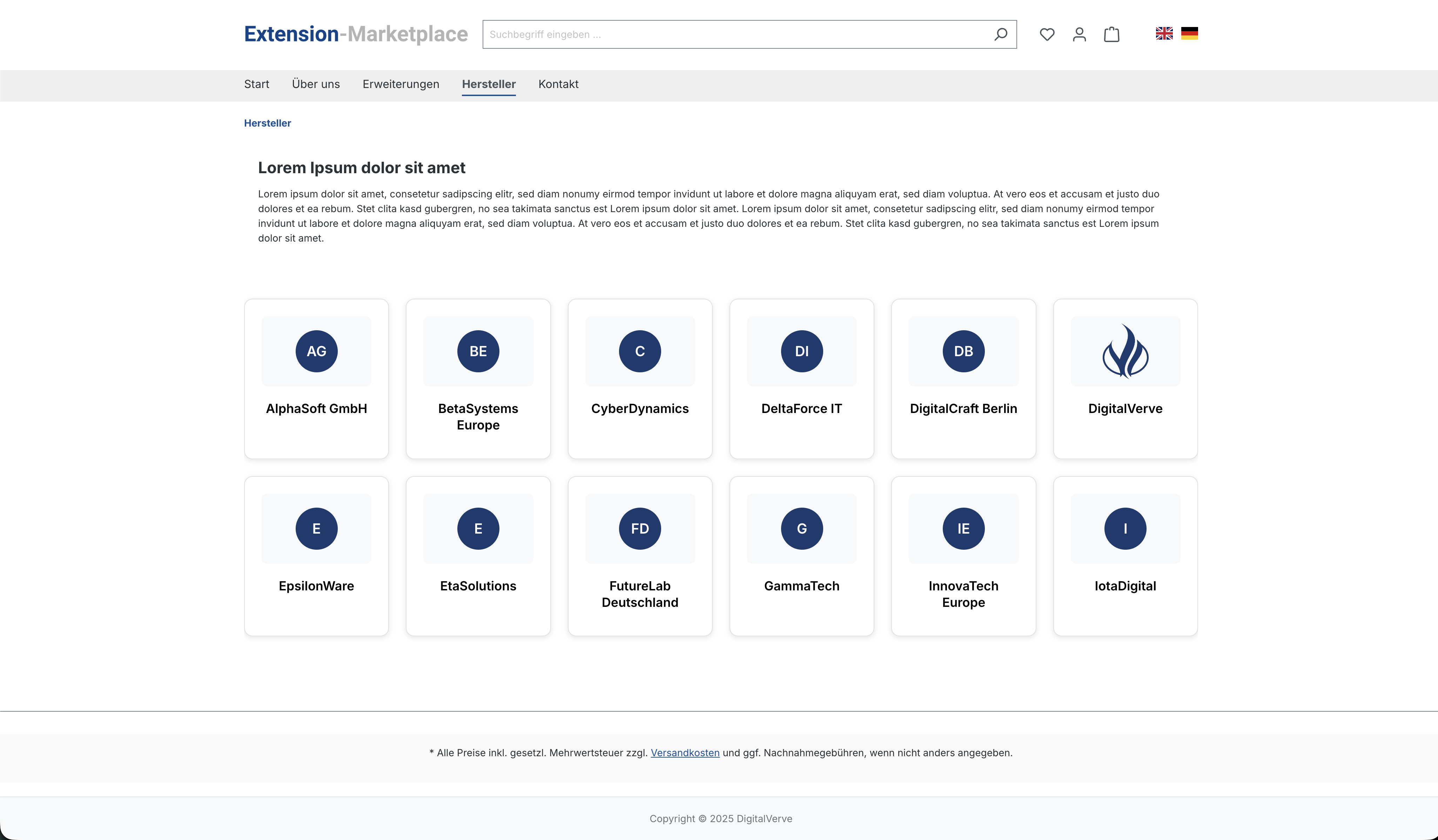
Task: Select the Start navigation item
Action: point(256,84)
